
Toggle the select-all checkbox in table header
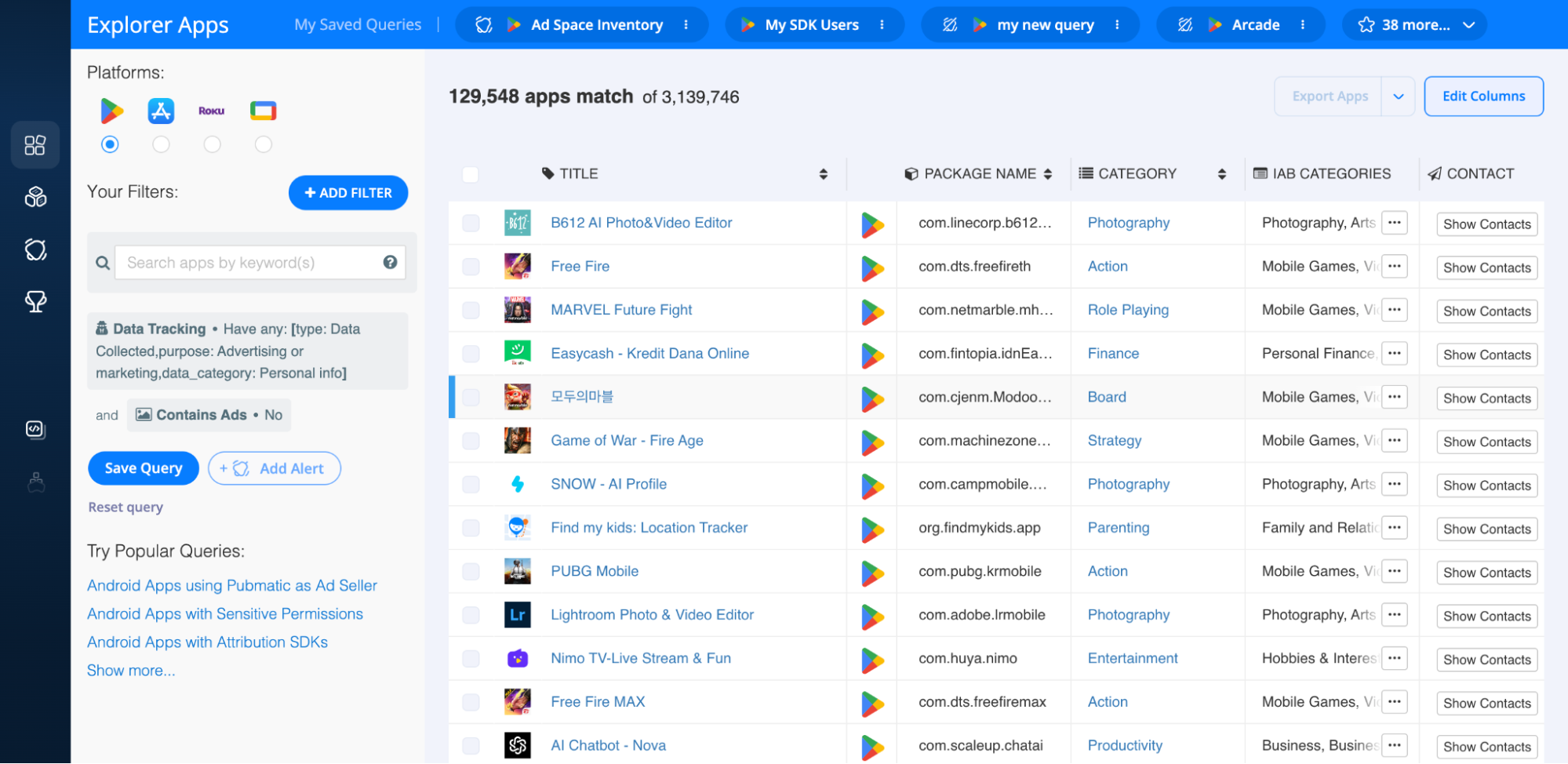coord(471,174)
